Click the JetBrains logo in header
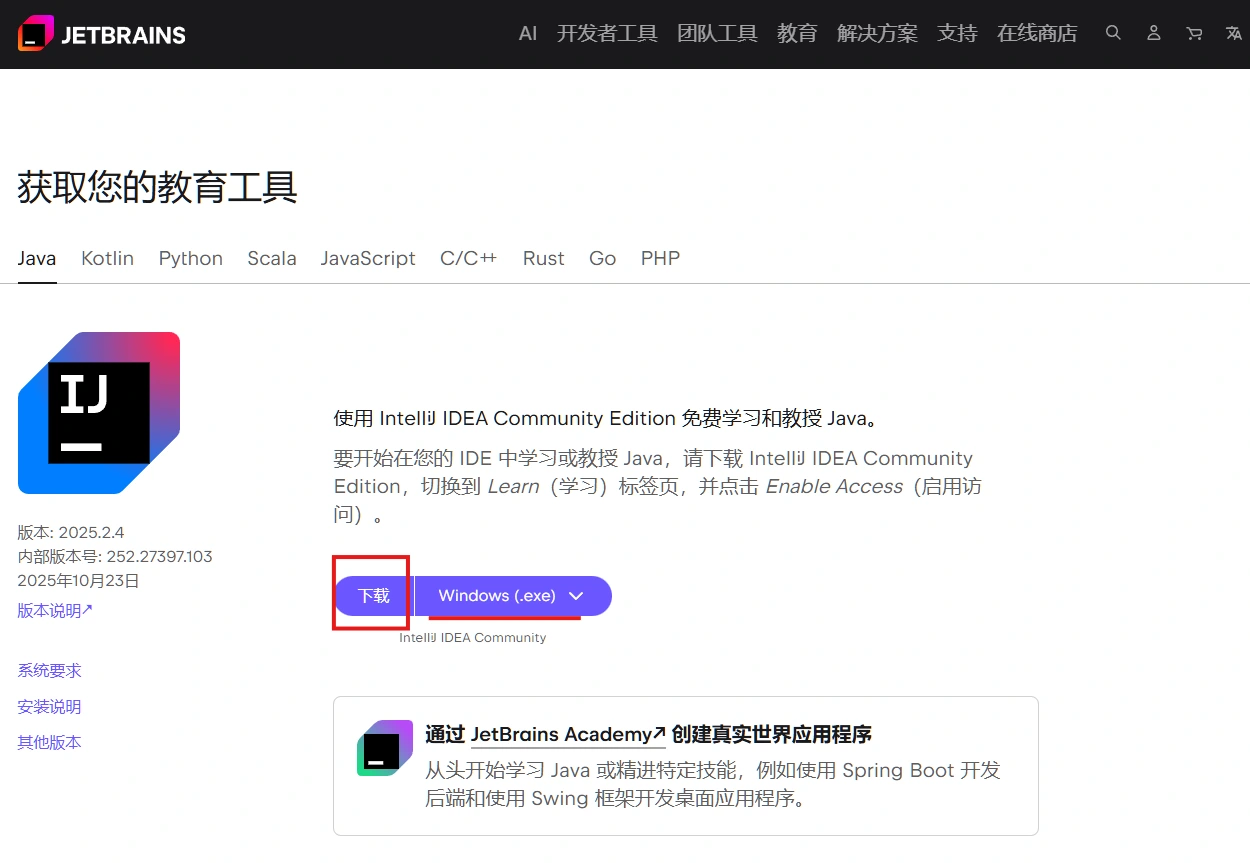 click(x=102, y=34)
